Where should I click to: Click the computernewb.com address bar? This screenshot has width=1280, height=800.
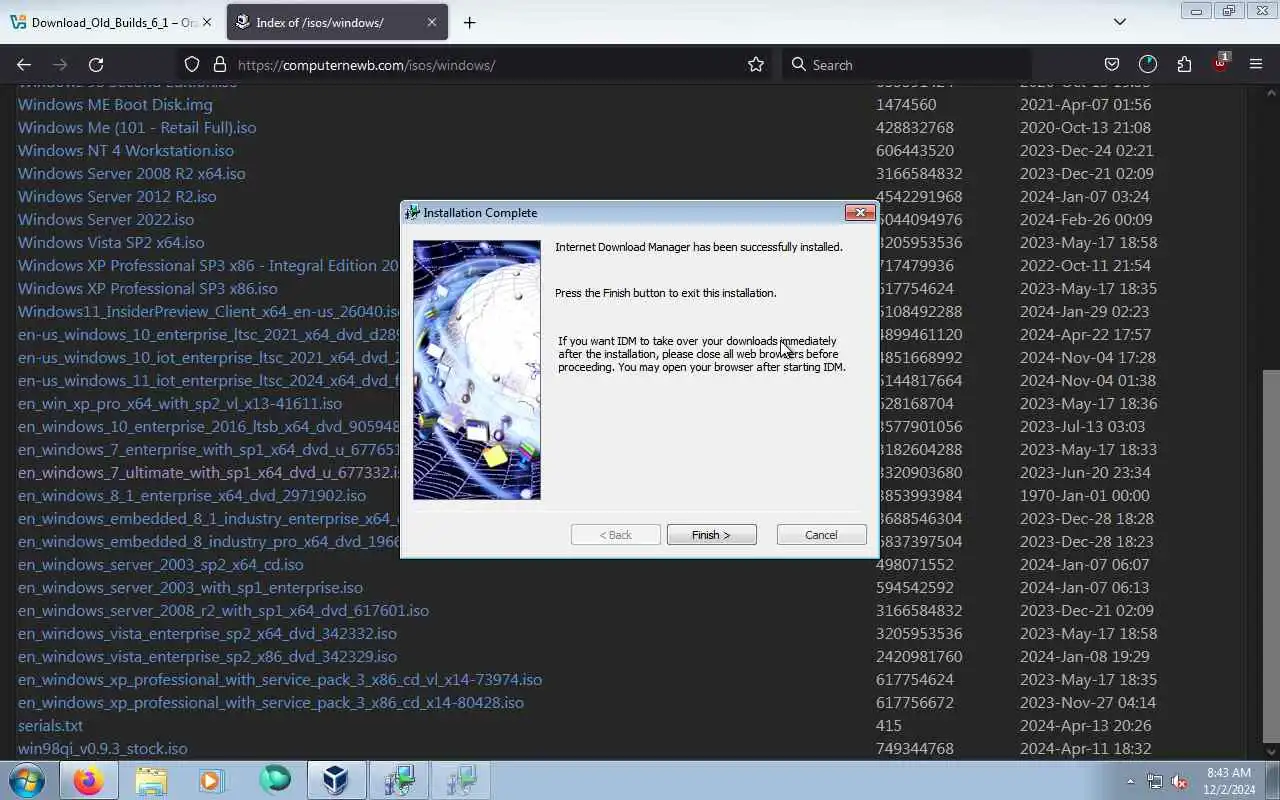point(476,64)
